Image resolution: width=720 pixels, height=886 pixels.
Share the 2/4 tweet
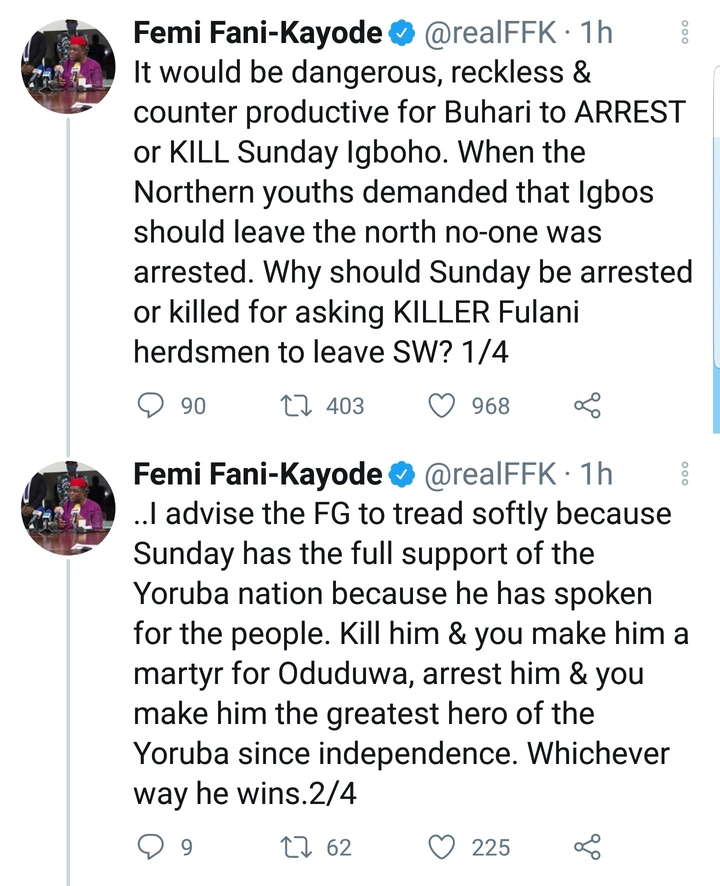587,847
